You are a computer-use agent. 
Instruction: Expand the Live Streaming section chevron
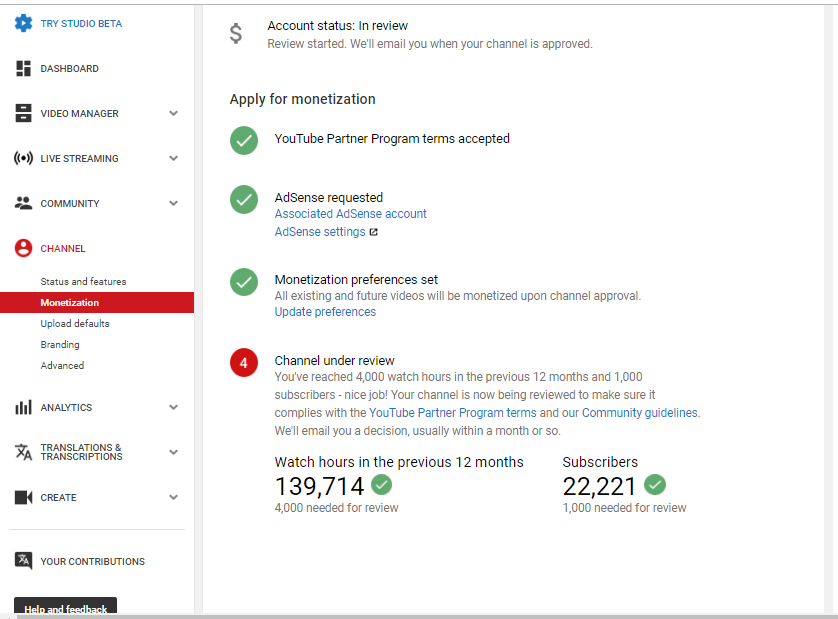coord(173,158)
